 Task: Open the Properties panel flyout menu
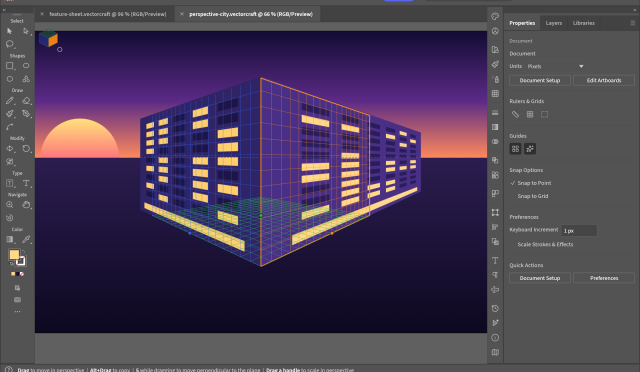pyautogui.click(x=633, y=23)
